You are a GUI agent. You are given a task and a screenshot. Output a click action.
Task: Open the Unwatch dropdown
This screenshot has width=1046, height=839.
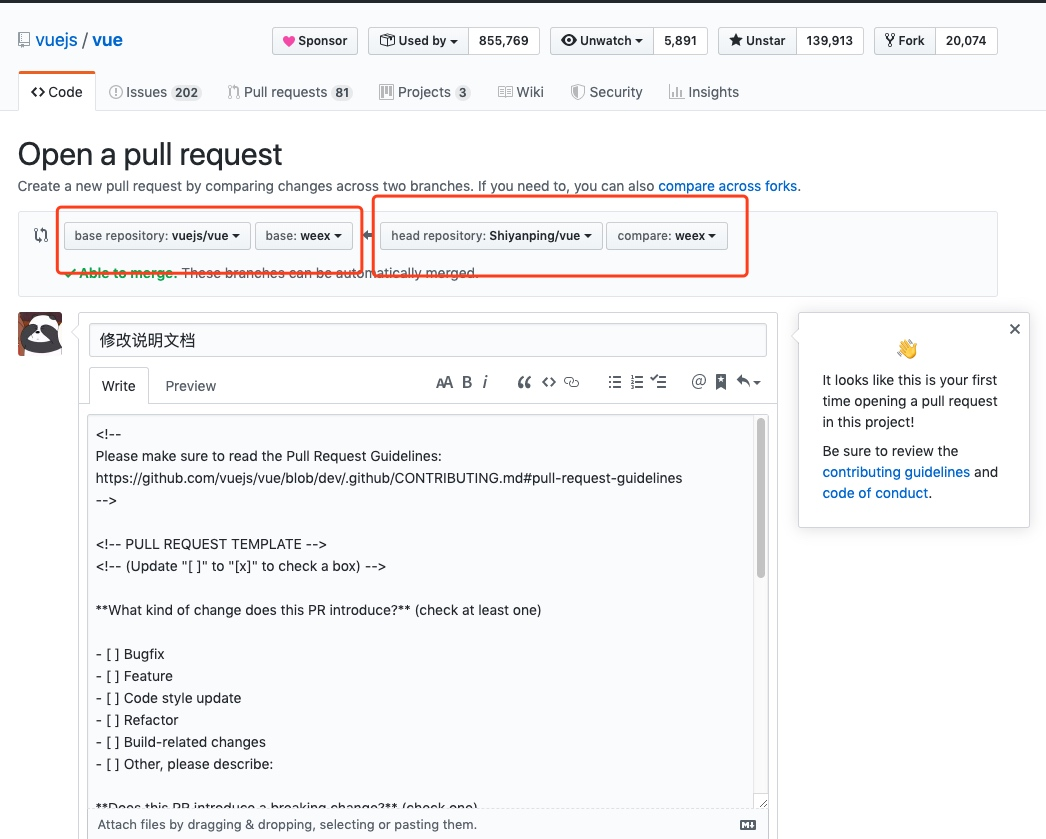(602, 41)
